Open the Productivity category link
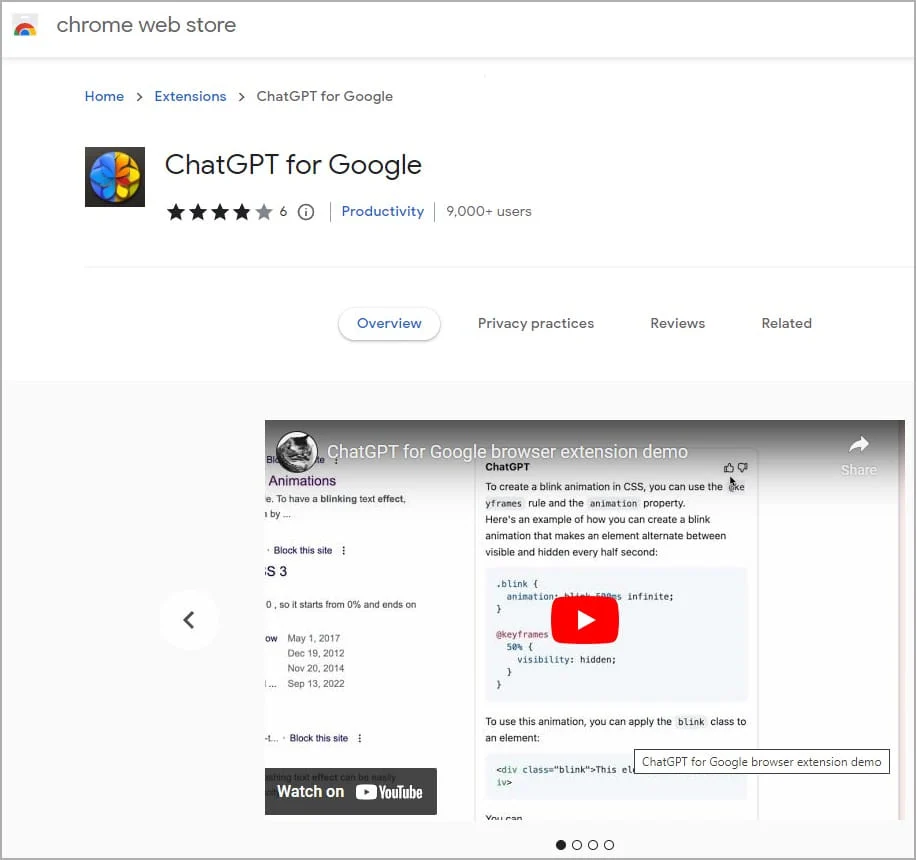 pos(382,212)
